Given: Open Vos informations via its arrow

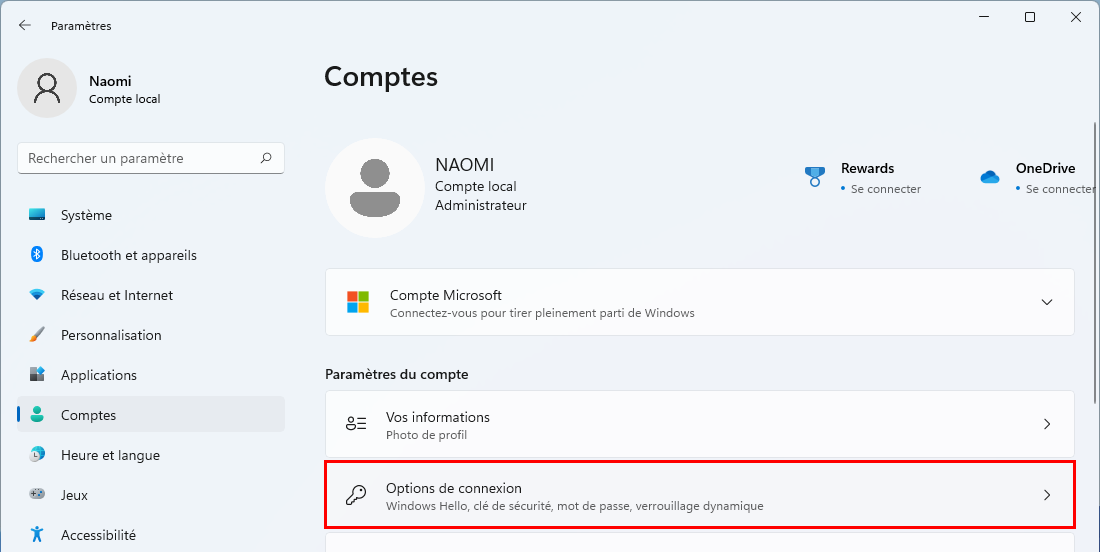Looking at the screenshot, I should (1047, 424).
